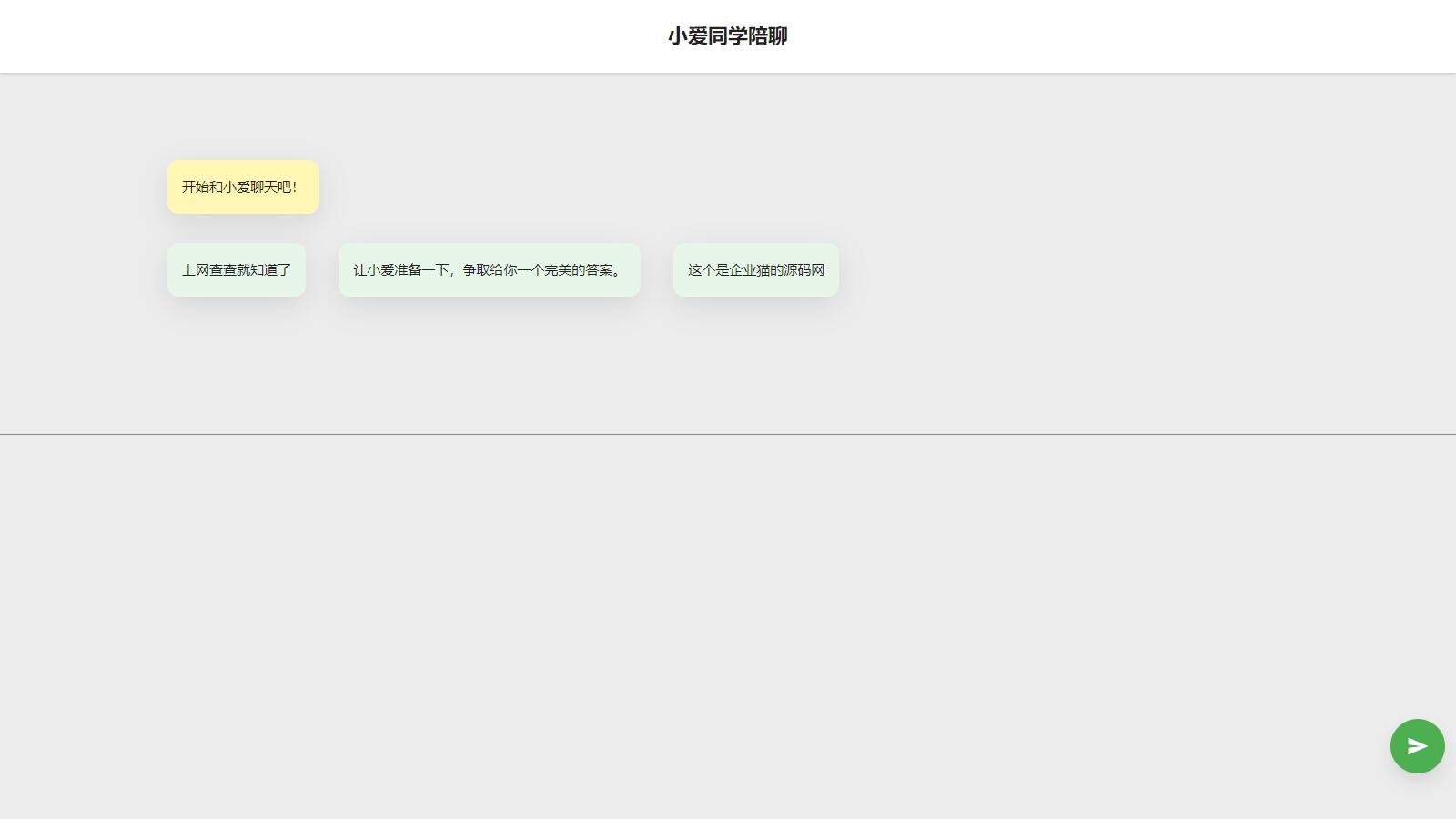Image resolution: width=1456 pixels, height=819 pixels.
Task: Click the widest green chat bubble
Action: tap(489, 270)
